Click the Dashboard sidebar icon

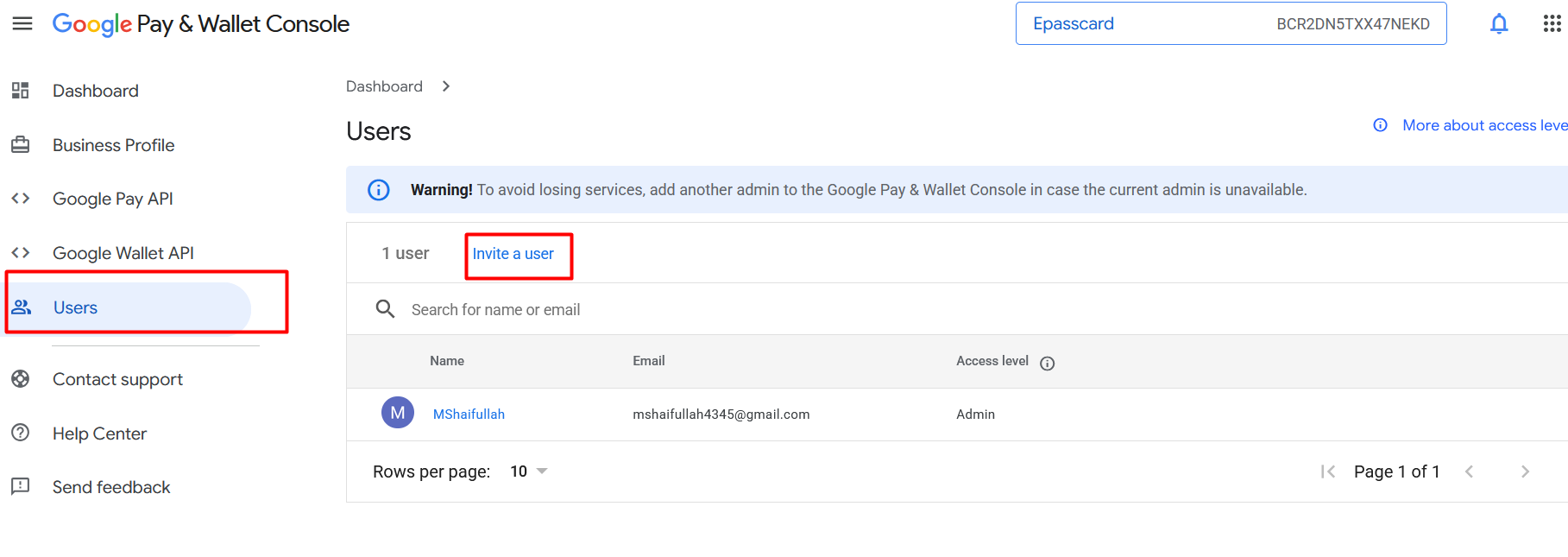(21, 91)
